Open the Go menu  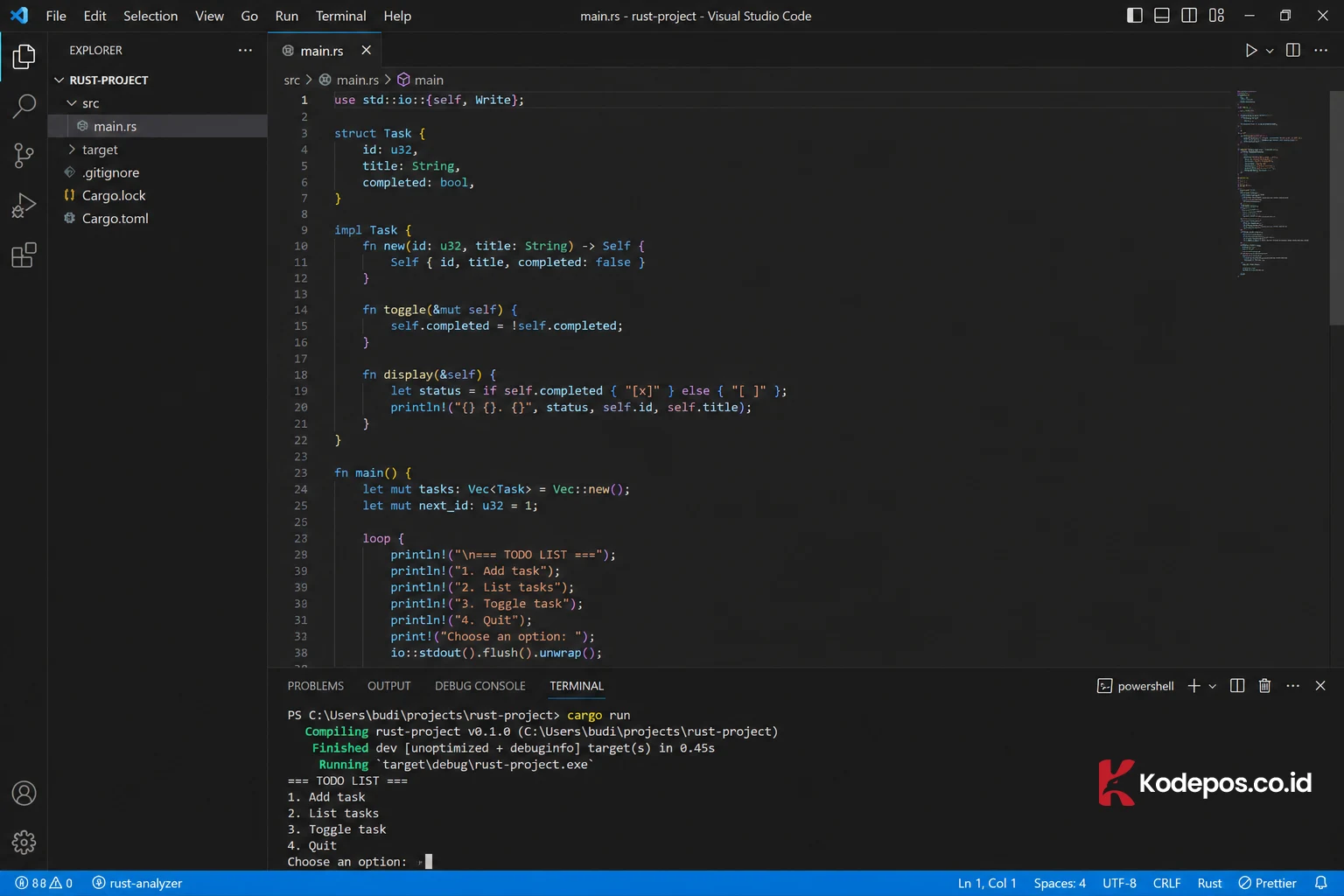coord(249,16)
